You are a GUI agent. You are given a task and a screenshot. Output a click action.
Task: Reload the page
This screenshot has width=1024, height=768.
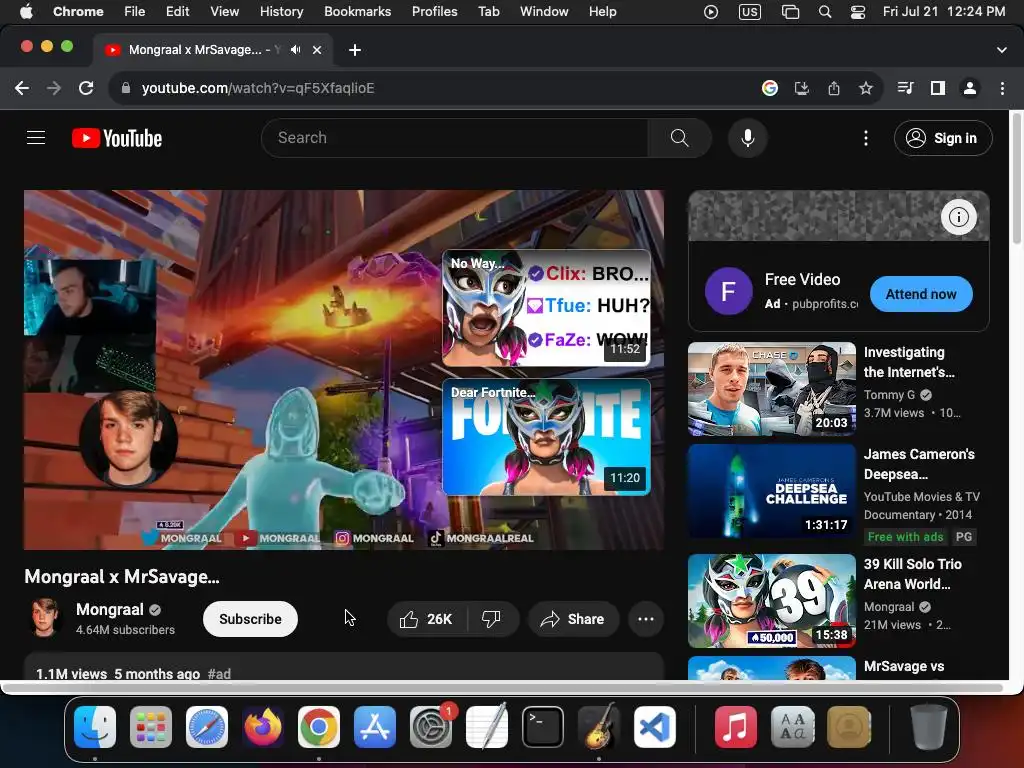[x=86, y=88]
